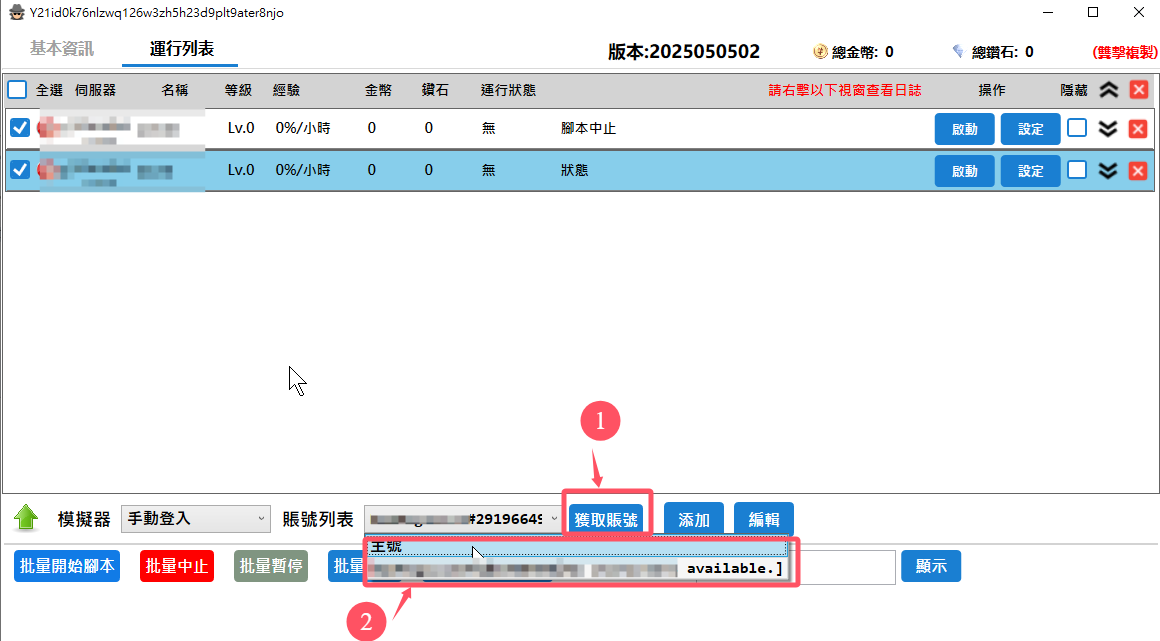Delete first row using red X
Screen dimensions: 1160x641
click(1138, 129)
